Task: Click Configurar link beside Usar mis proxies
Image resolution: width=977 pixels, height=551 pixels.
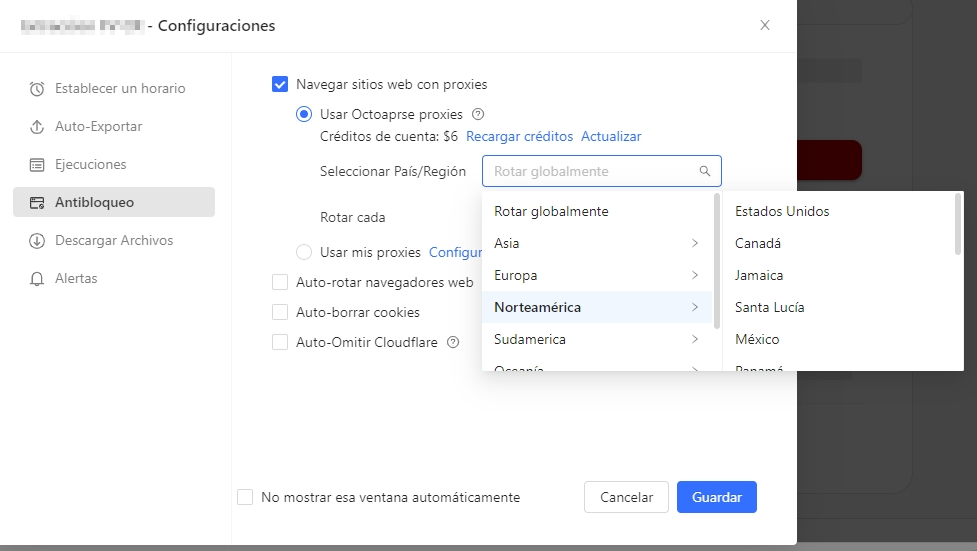Action: point(455,252)
